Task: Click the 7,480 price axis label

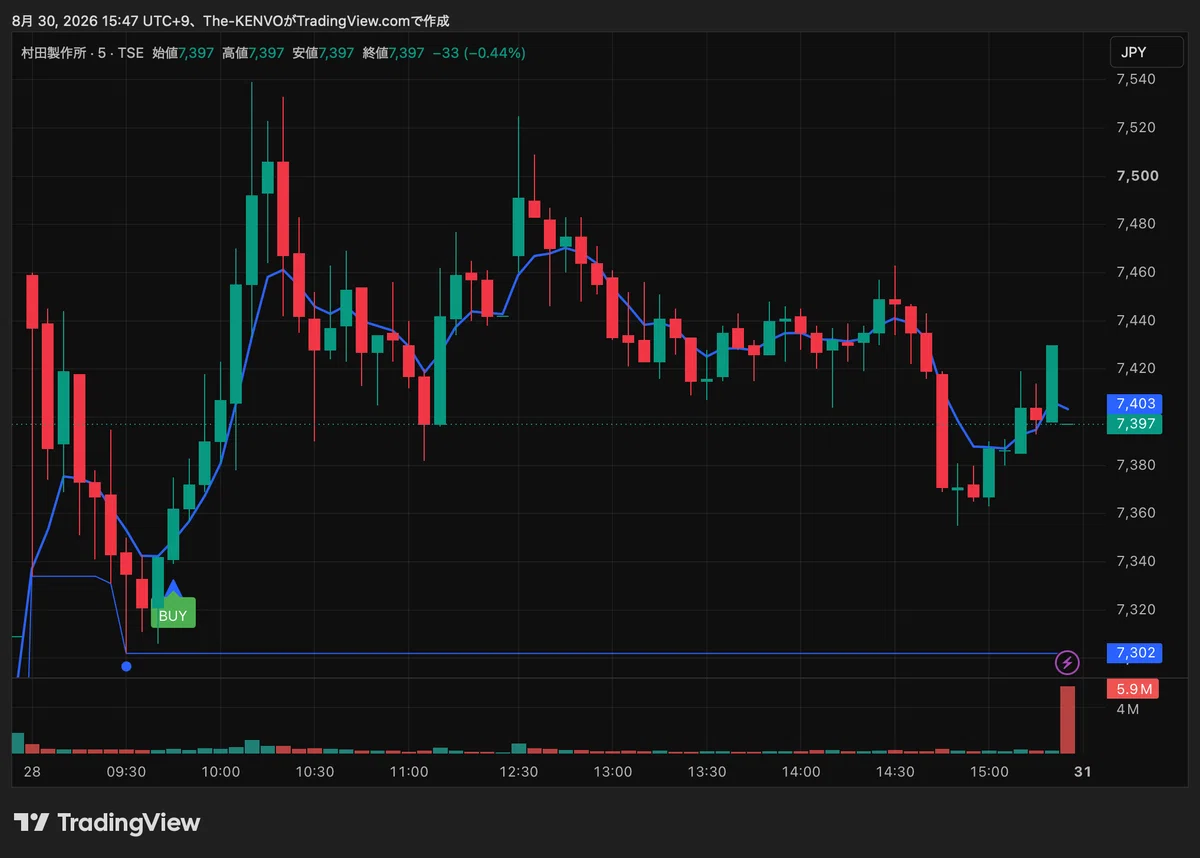Action: point(1136,224)
